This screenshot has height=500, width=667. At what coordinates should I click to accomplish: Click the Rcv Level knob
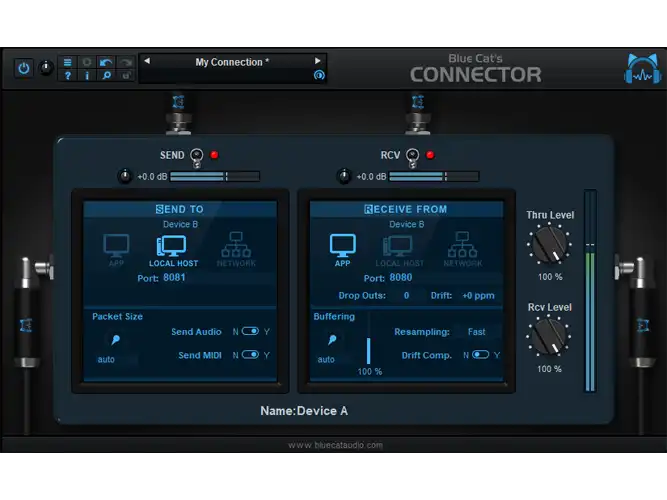point(549,336)
